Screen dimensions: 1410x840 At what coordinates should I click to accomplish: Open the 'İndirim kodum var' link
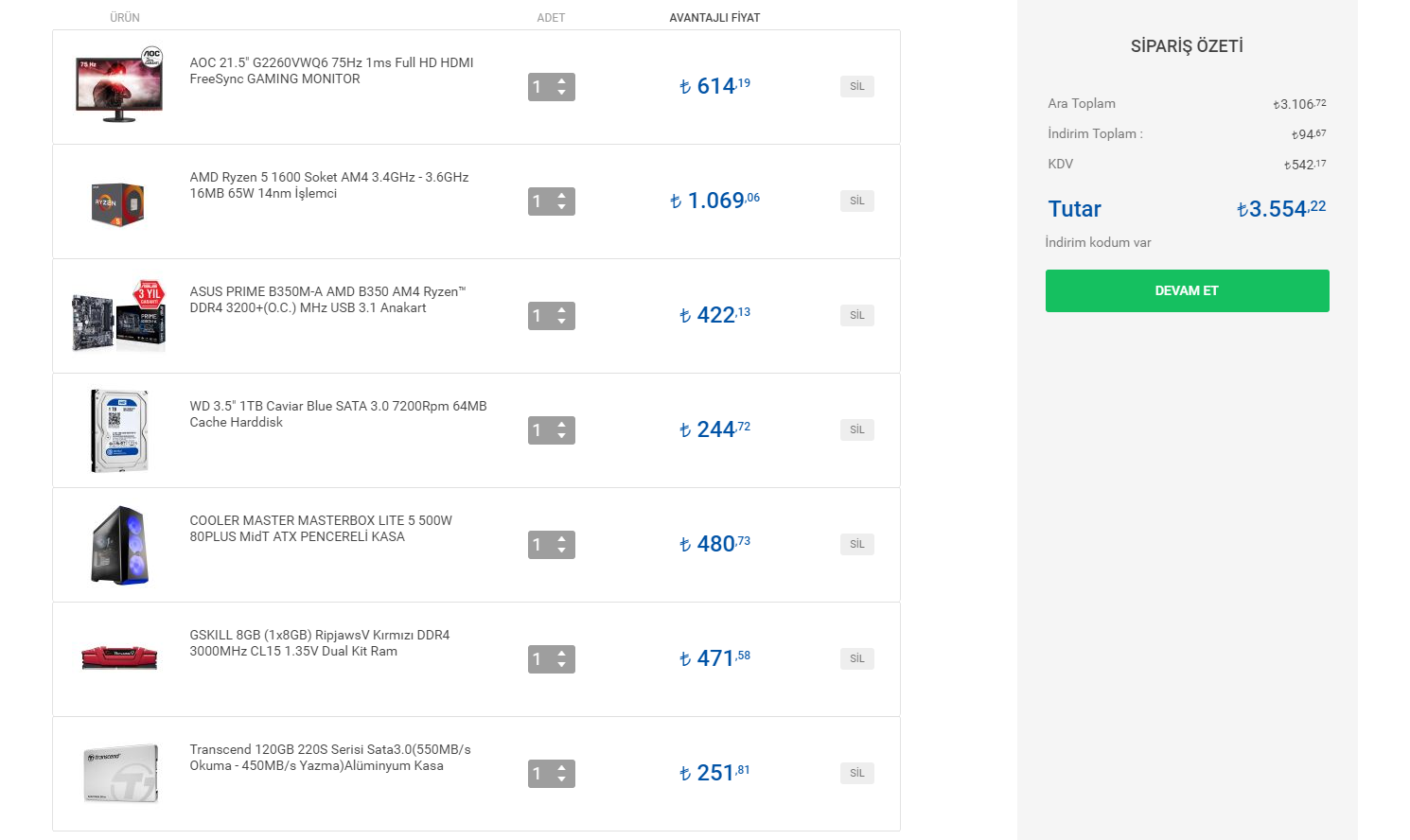coord(1098,242)
